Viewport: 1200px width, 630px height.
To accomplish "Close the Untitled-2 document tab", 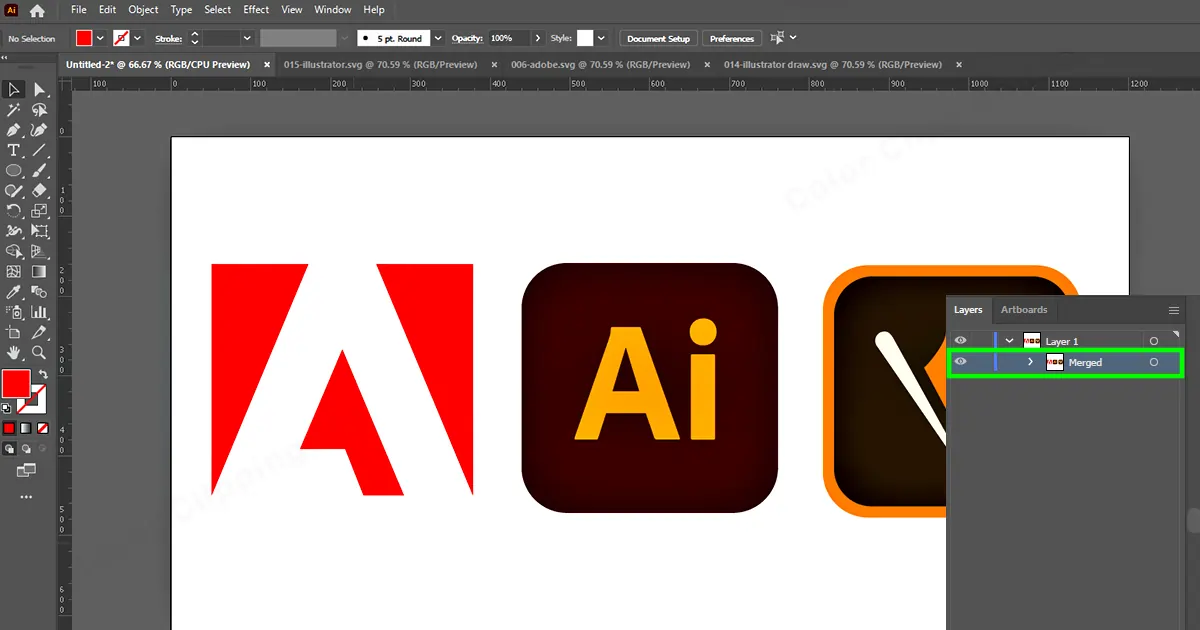I will point(266,64).
